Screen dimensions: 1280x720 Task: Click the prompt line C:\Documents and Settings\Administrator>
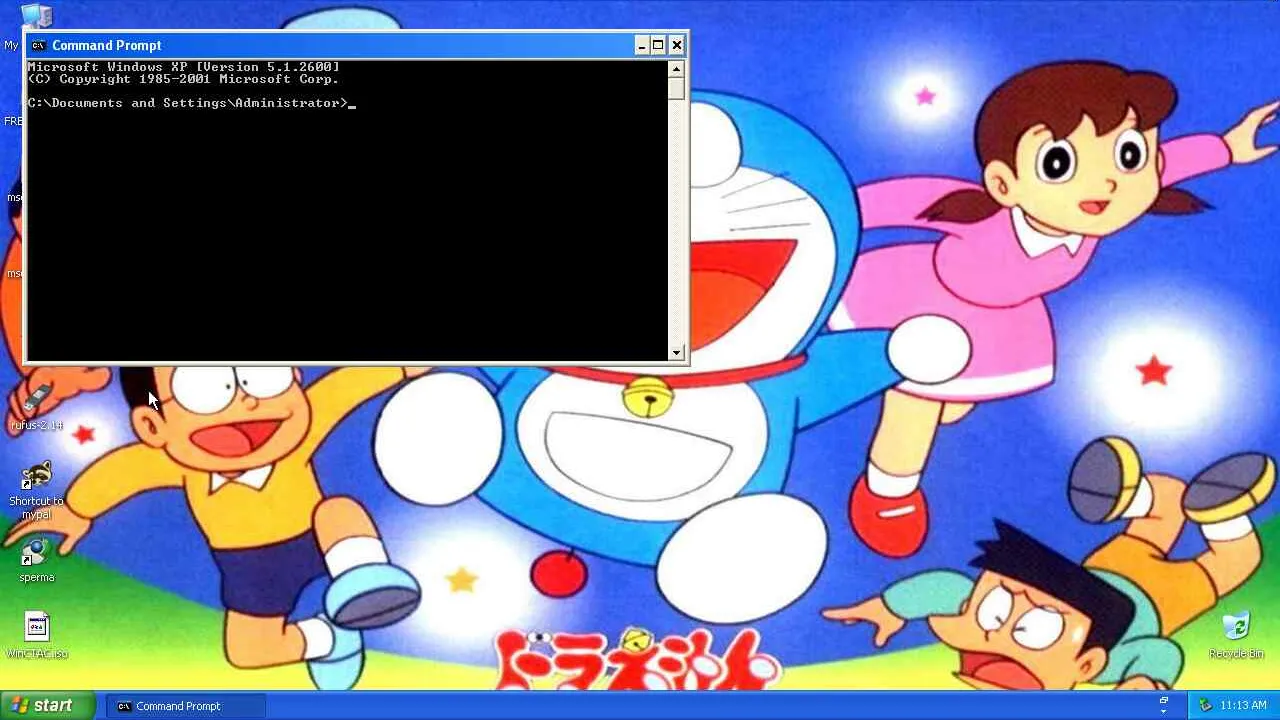pyautogui.click(x=188, y=103)
